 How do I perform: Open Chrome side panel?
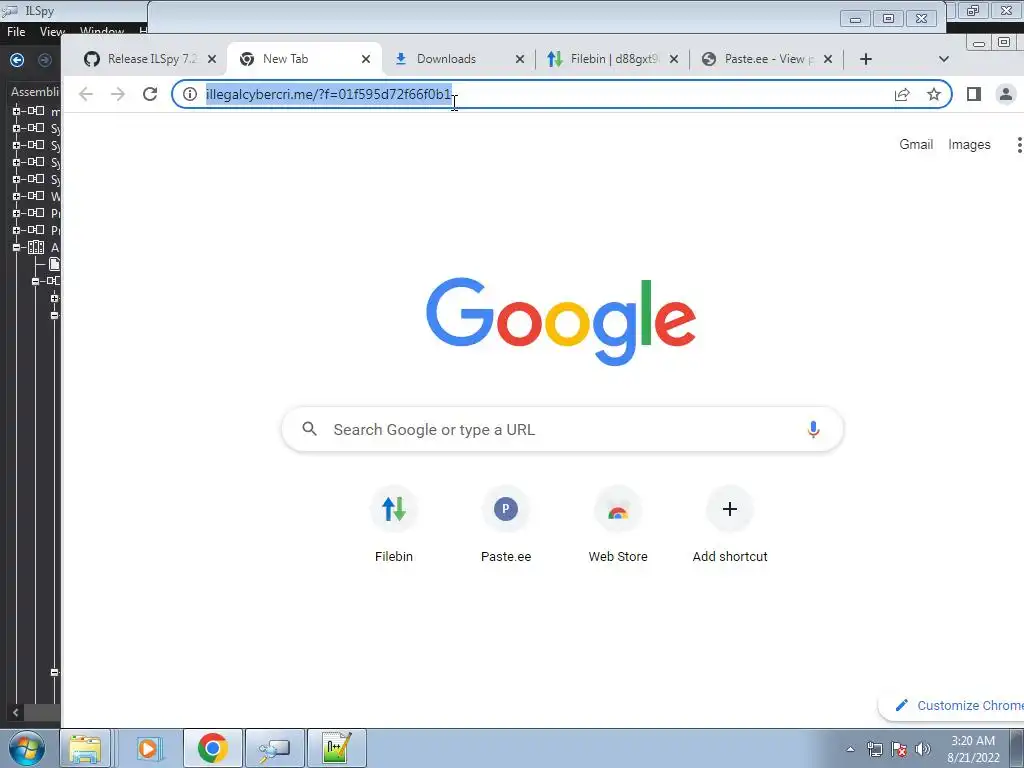click(974, 94)
